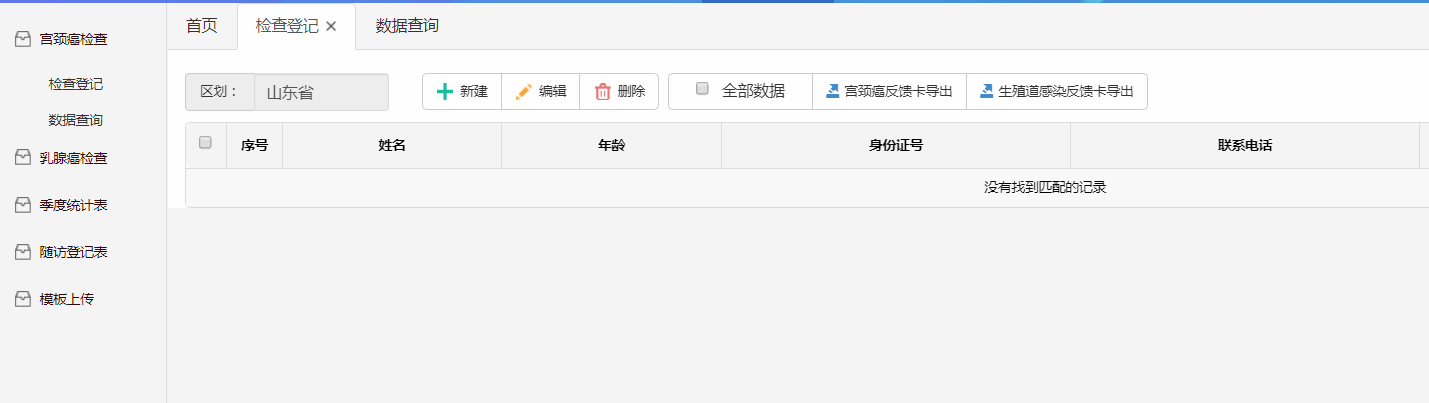Expand the 随访登记表 sidebar section
The image size is (1429, 403).
point(73,253)
